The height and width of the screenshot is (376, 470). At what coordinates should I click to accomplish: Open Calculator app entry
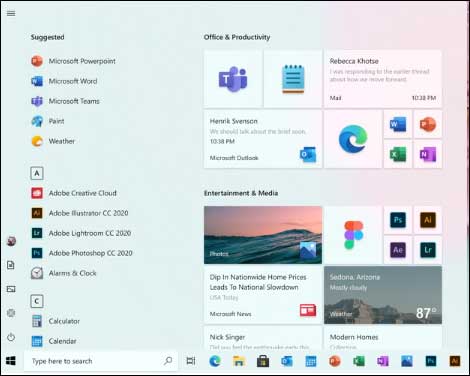pos(55,321)
